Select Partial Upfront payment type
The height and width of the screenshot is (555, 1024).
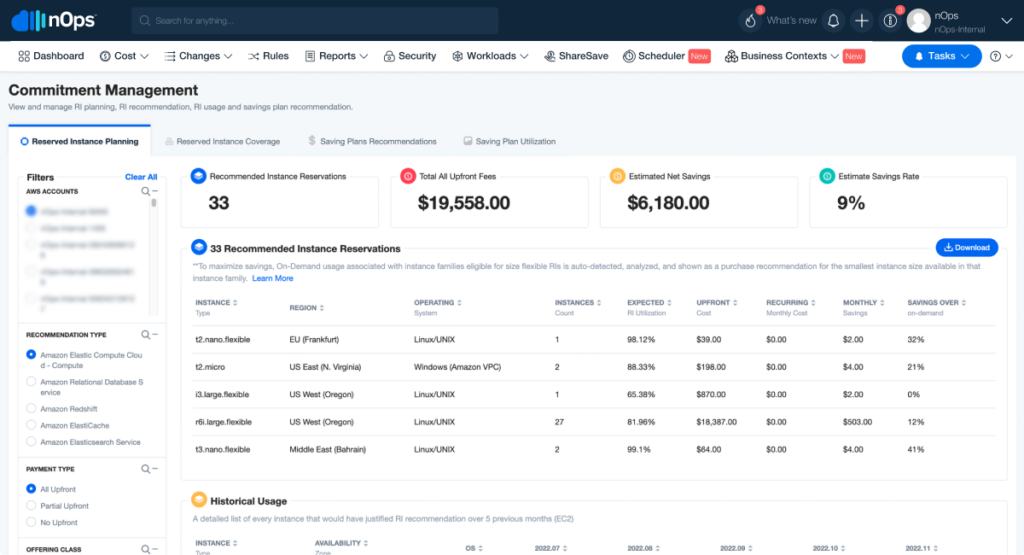coord(31,505)
